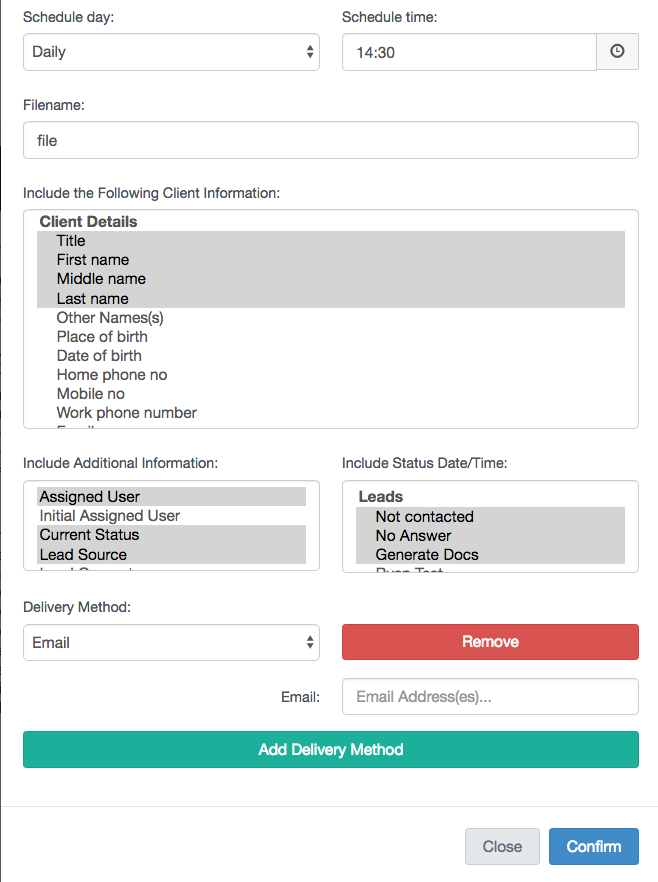The image size is (658, 882).
Task: Select 'Title' in Client Details list
Action: (71, 241)
